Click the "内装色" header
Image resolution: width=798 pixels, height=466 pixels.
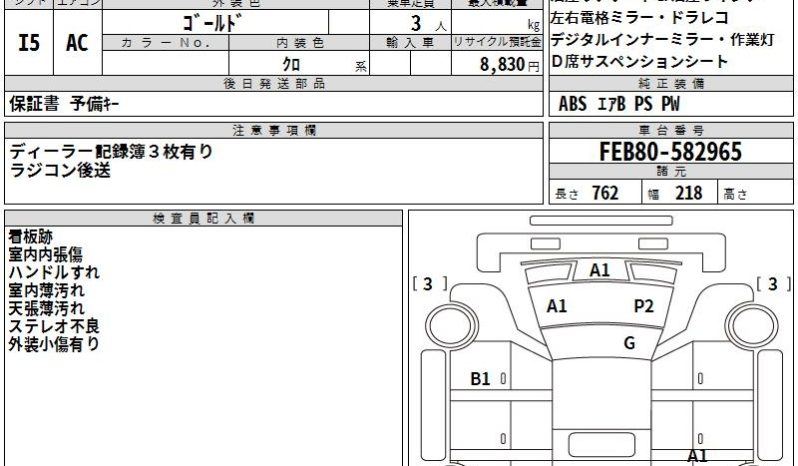tap(299, 43)
